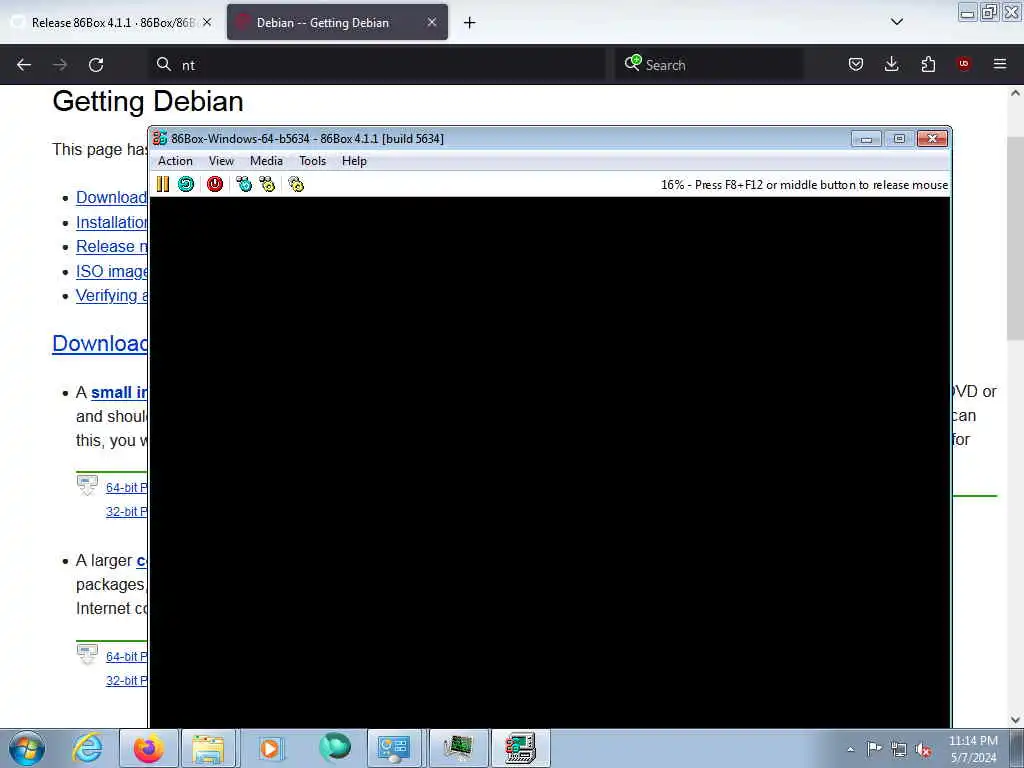The height and width of the screenshot is (768, 1024).
Task: Go back with the Firefox back arrow
Action: 24,65
